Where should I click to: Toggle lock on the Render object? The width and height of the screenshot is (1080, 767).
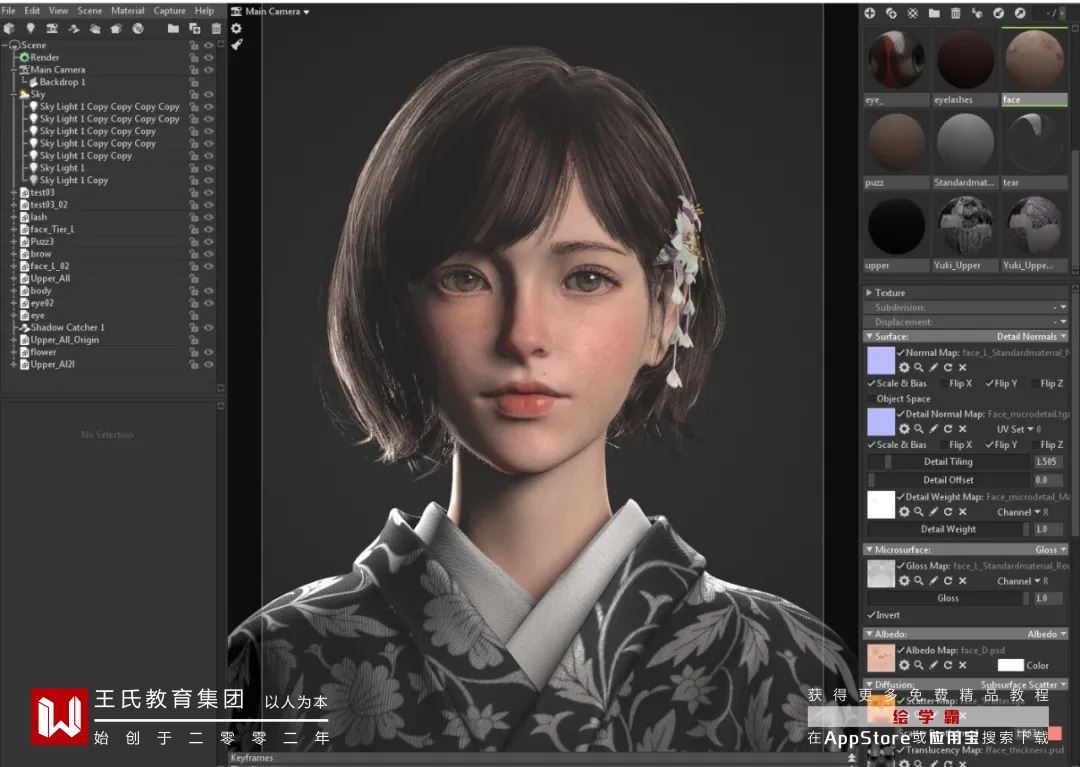pyautogui.click(x=194, y=58)
